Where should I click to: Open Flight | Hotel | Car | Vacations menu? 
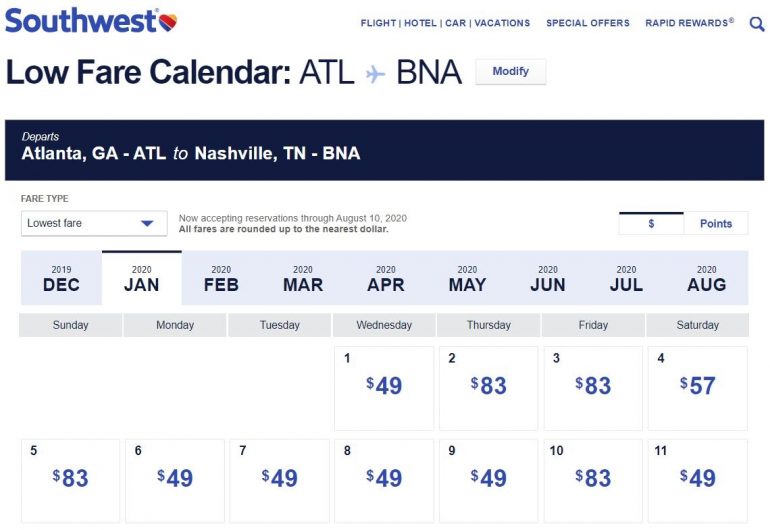click(445, 23)
